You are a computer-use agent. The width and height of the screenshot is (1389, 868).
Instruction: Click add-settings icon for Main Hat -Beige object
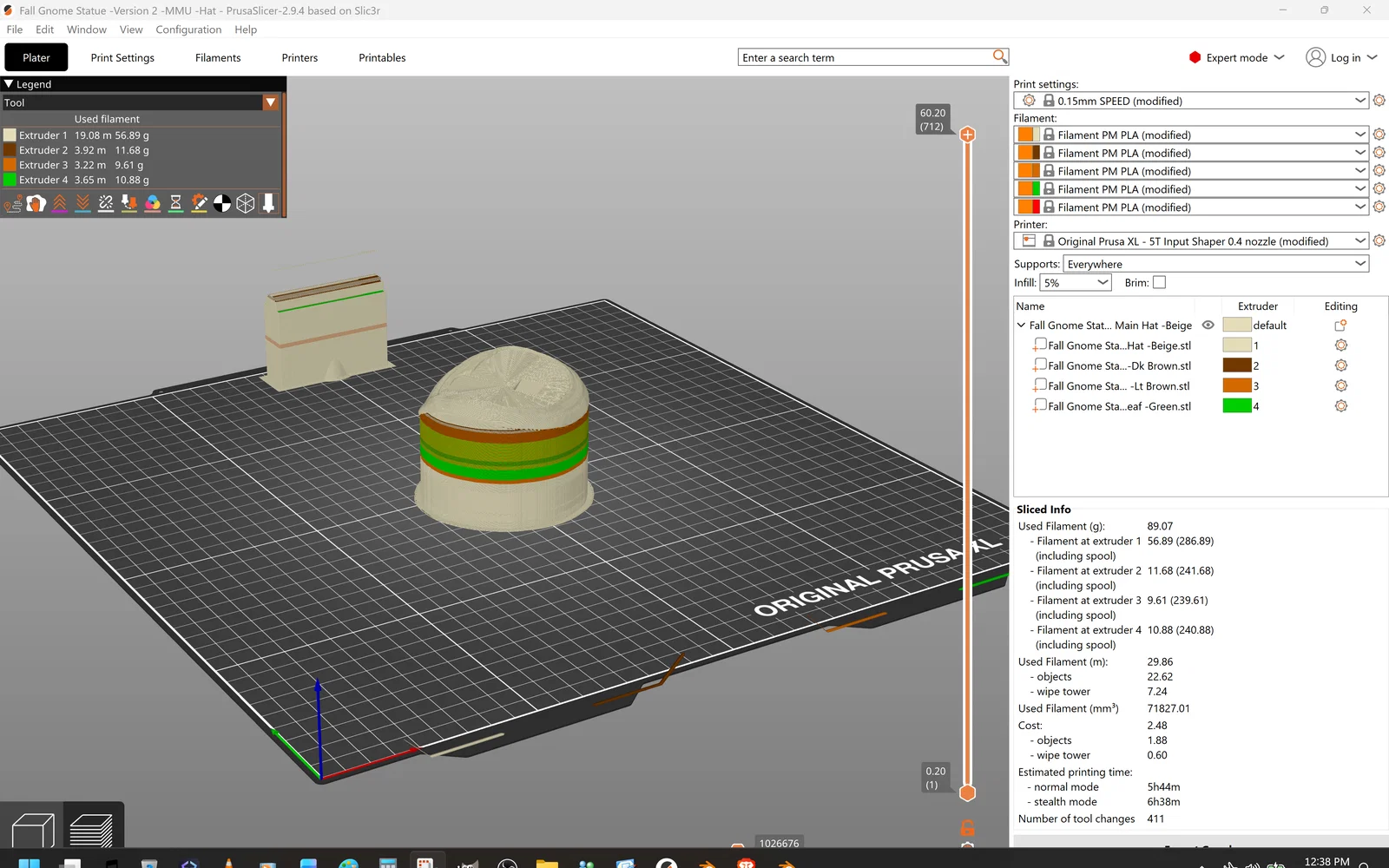coord(1340,325)
